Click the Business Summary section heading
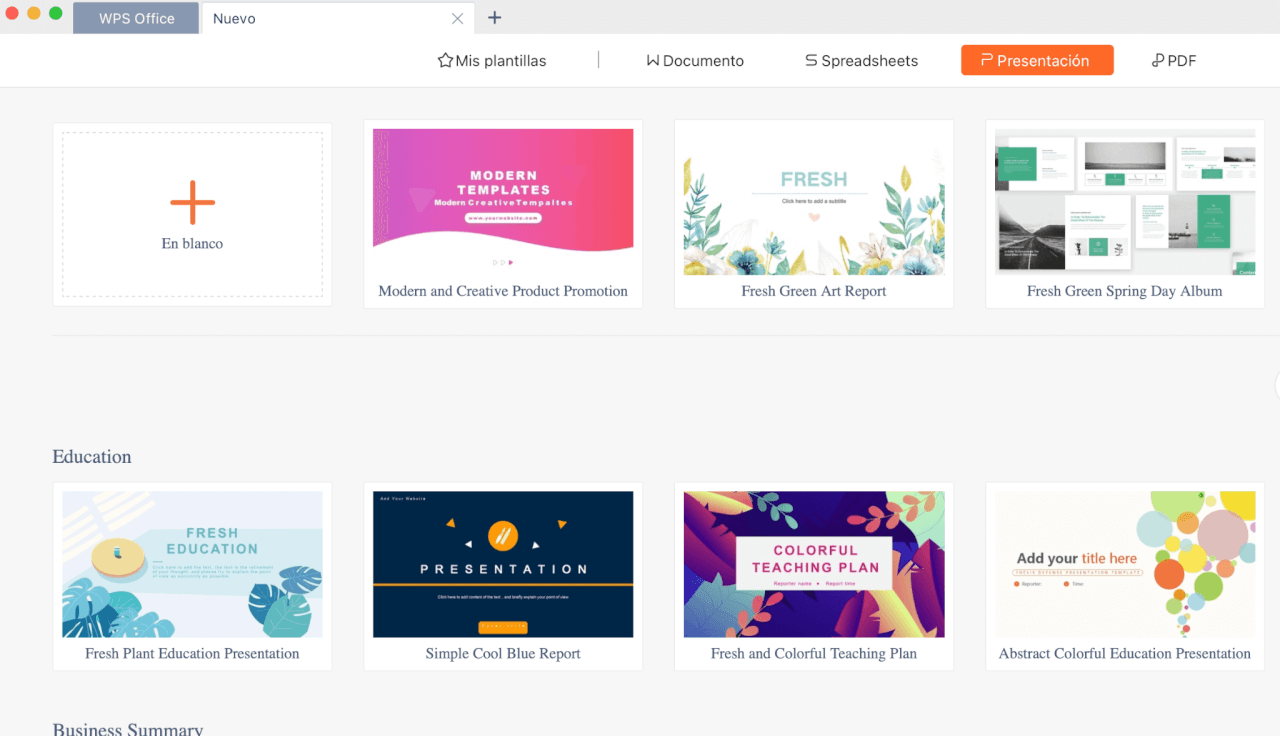1280x736 pixels. pos(128,729)
